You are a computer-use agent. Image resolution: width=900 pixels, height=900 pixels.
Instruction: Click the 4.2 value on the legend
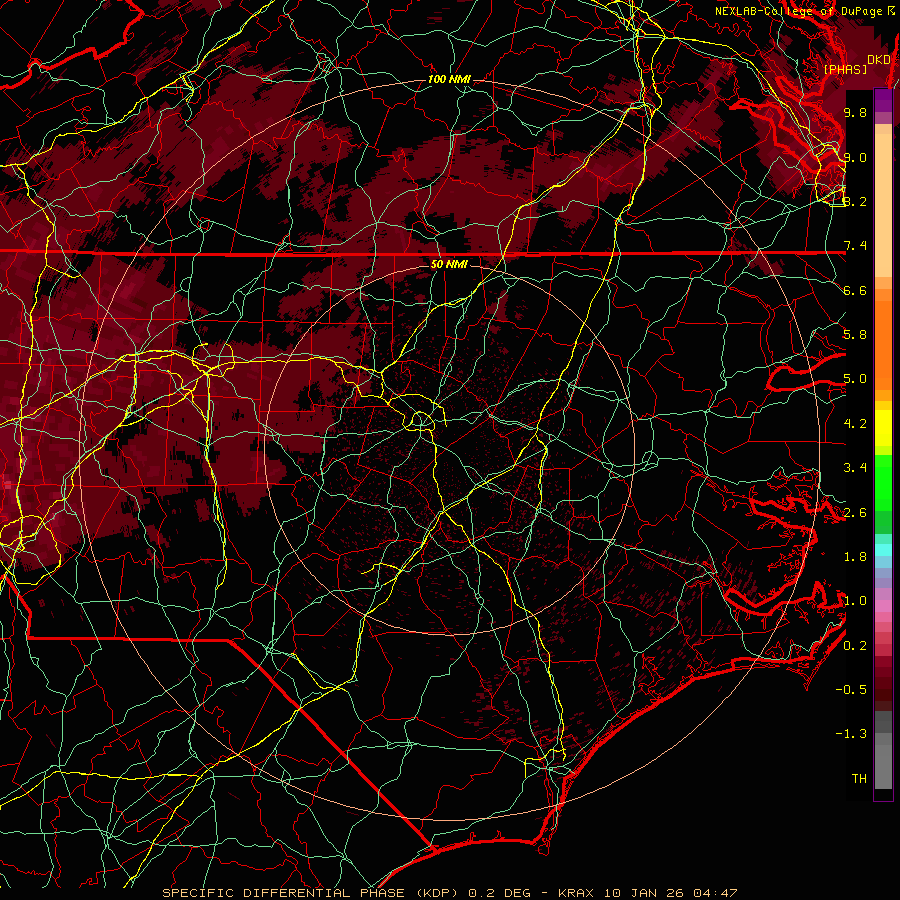(x=855, y=424)
